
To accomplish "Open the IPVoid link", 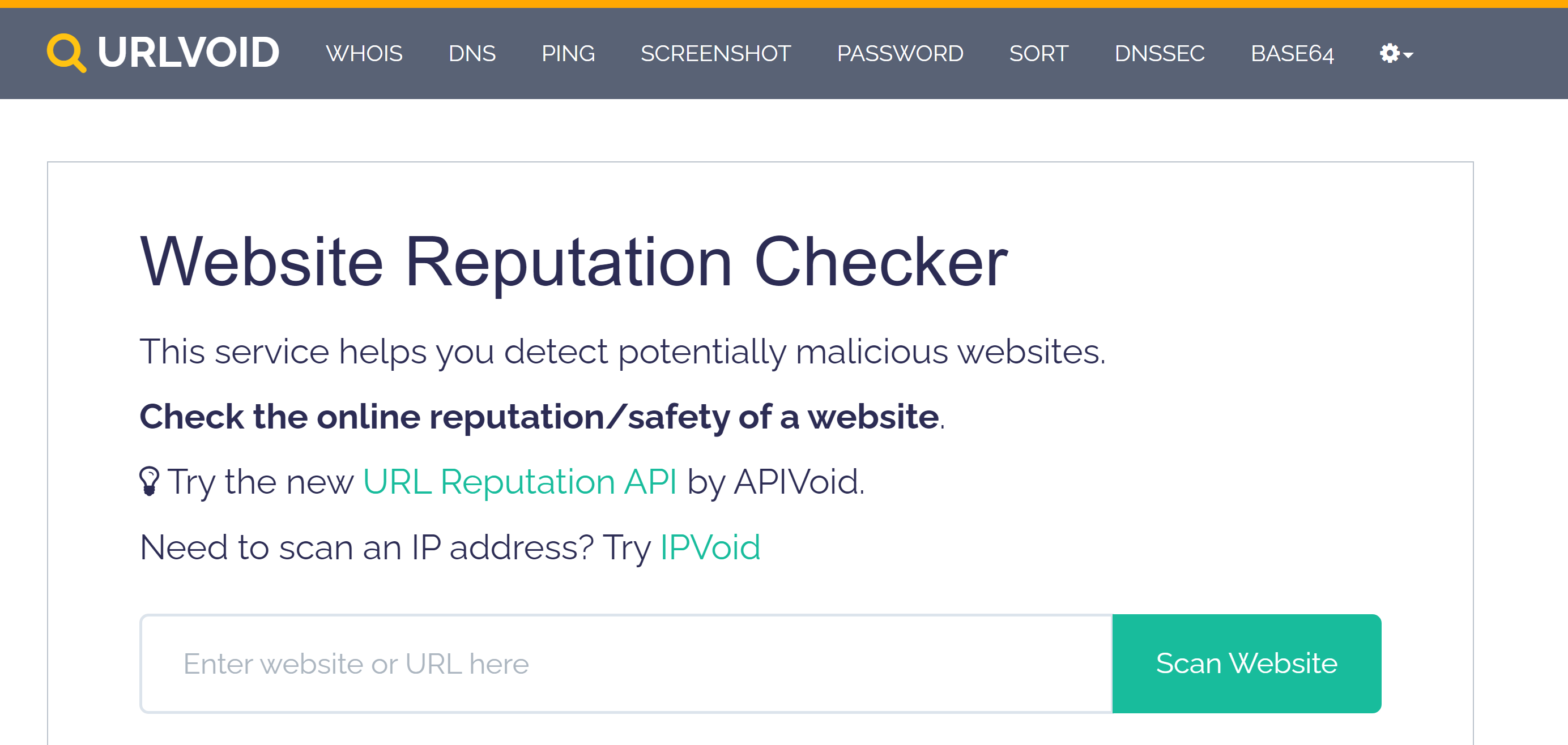I will [710, 547].
